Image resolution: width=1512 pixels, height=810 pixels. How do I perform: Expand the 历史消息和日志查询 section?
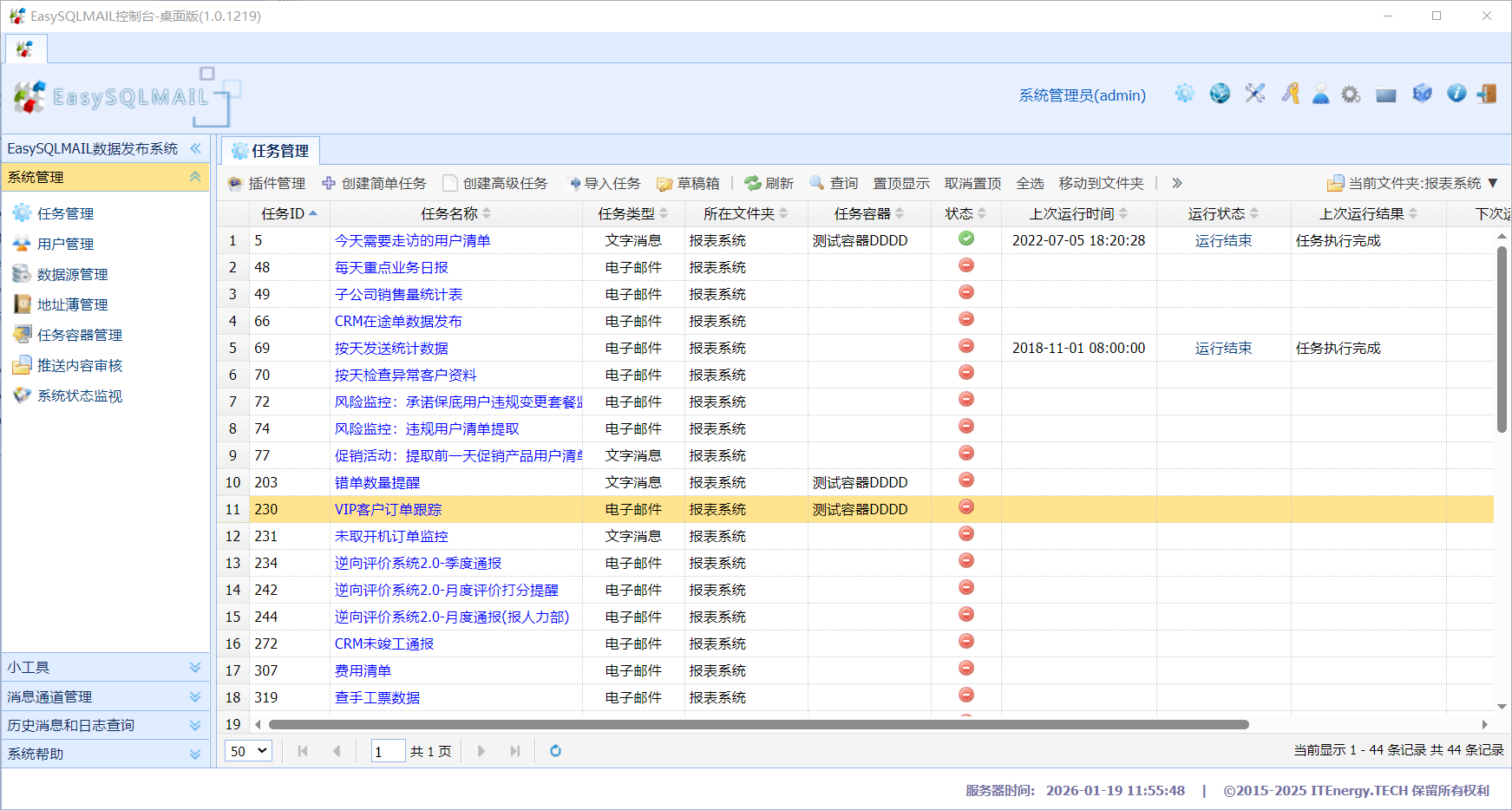[195, 725]
